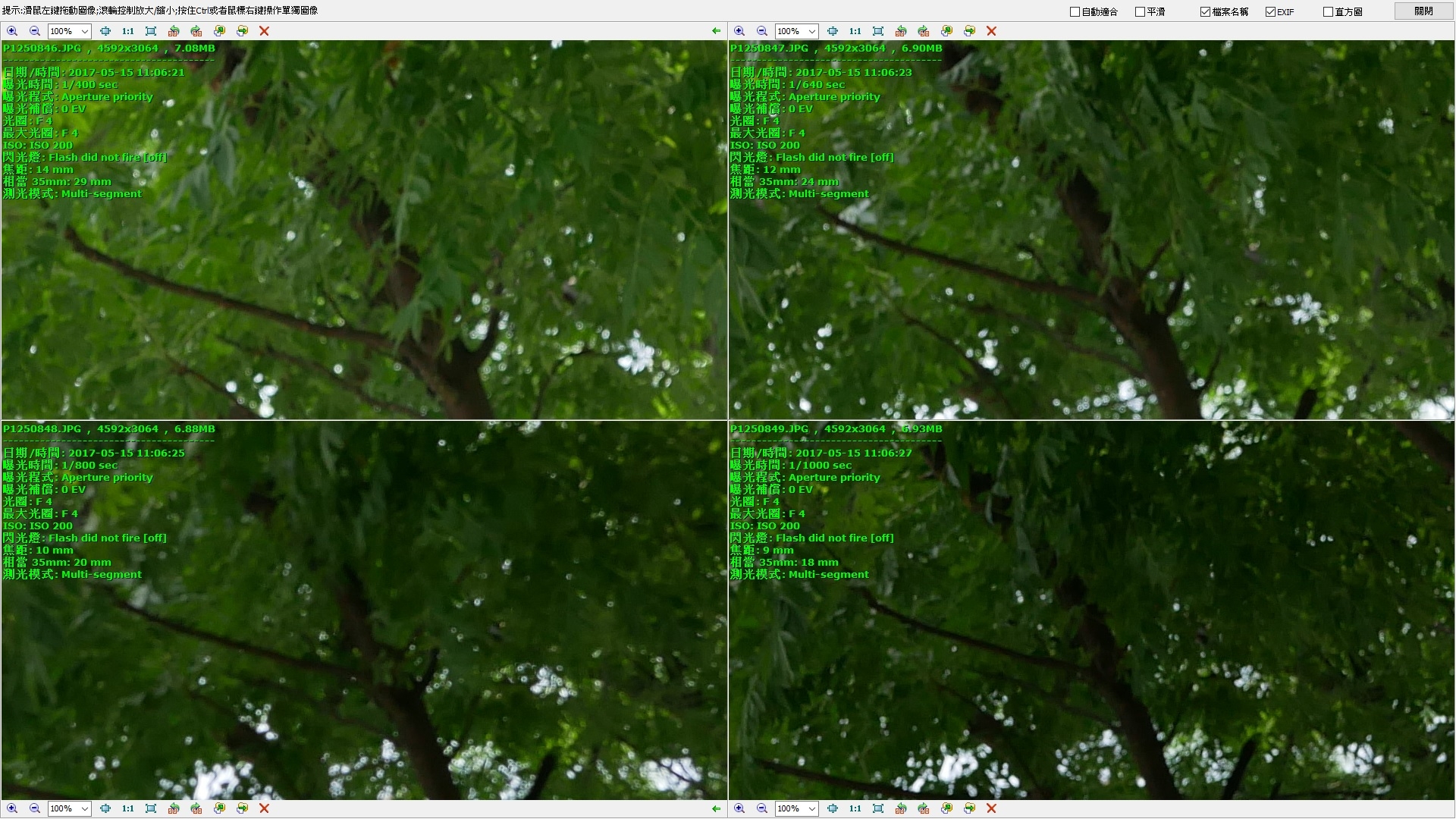Copy P1250847.JPG to folder

pos(946,31)
